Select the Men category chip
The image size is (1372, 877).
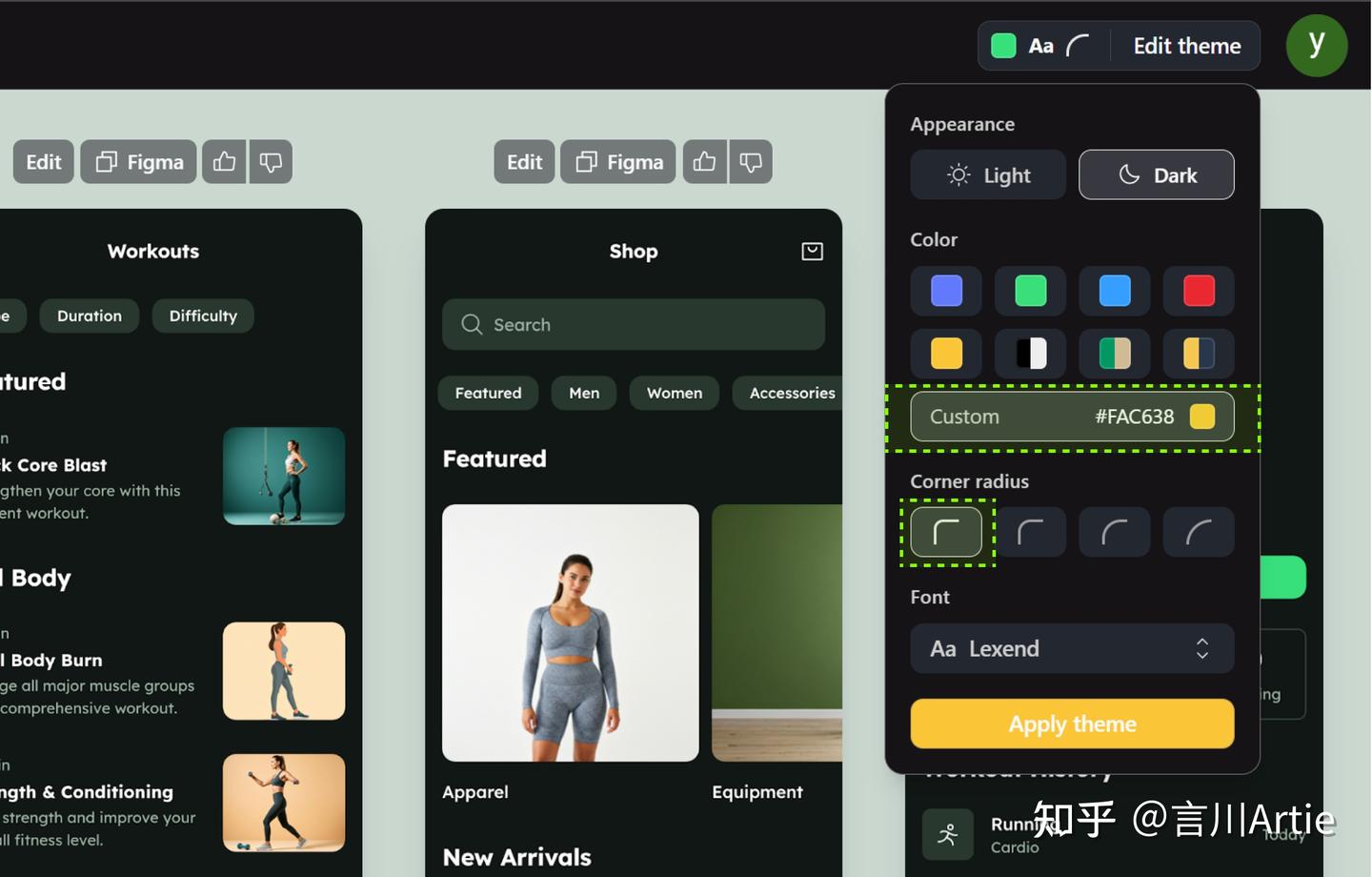(584, 393)
